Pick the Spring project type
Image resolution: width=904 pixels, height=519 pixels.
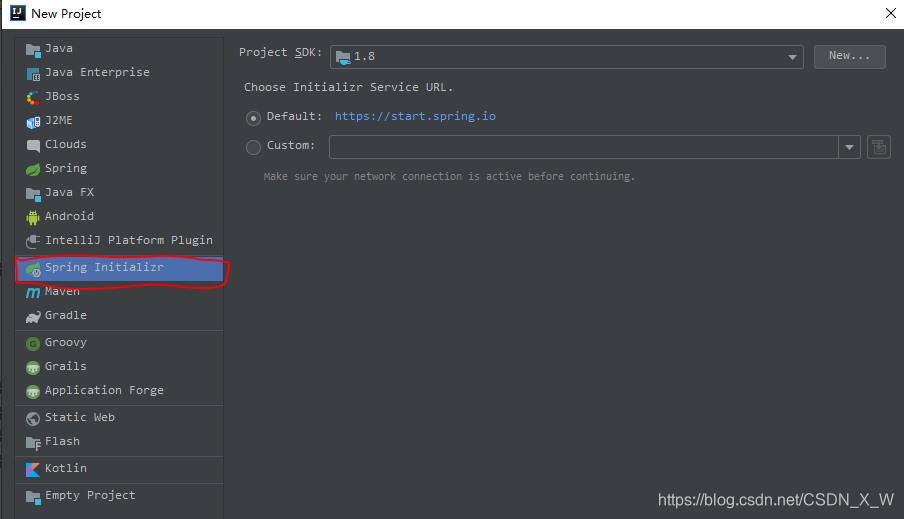(x=119, y=168)
